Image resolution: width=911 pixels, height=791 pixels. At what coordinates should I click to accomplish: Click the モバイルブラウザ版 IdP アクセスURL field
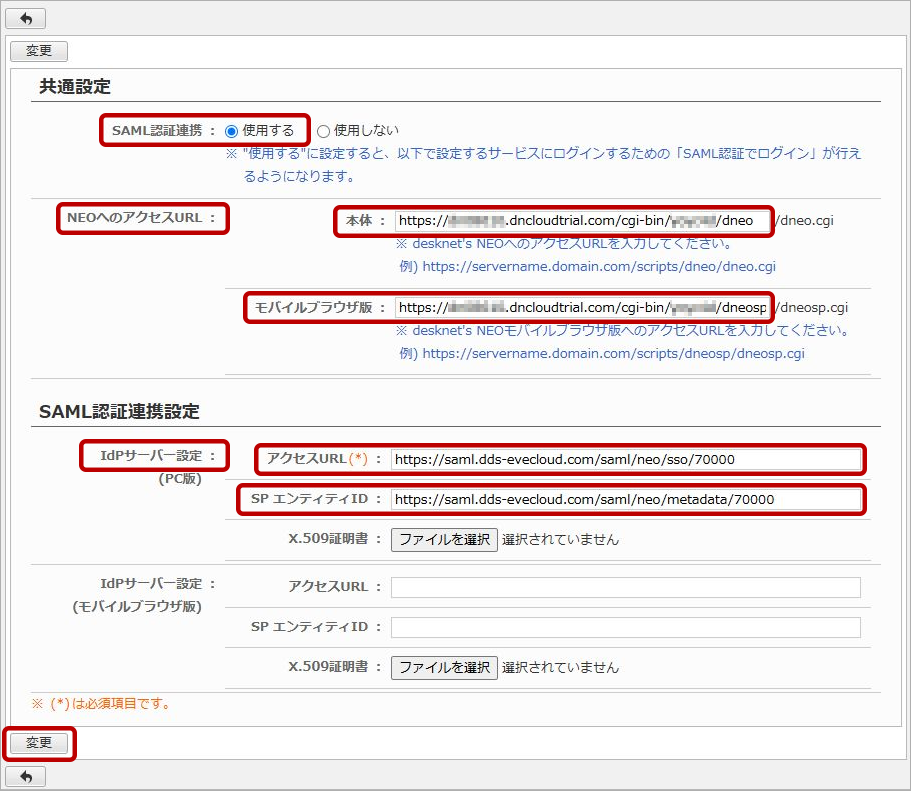tap(625, 587)
